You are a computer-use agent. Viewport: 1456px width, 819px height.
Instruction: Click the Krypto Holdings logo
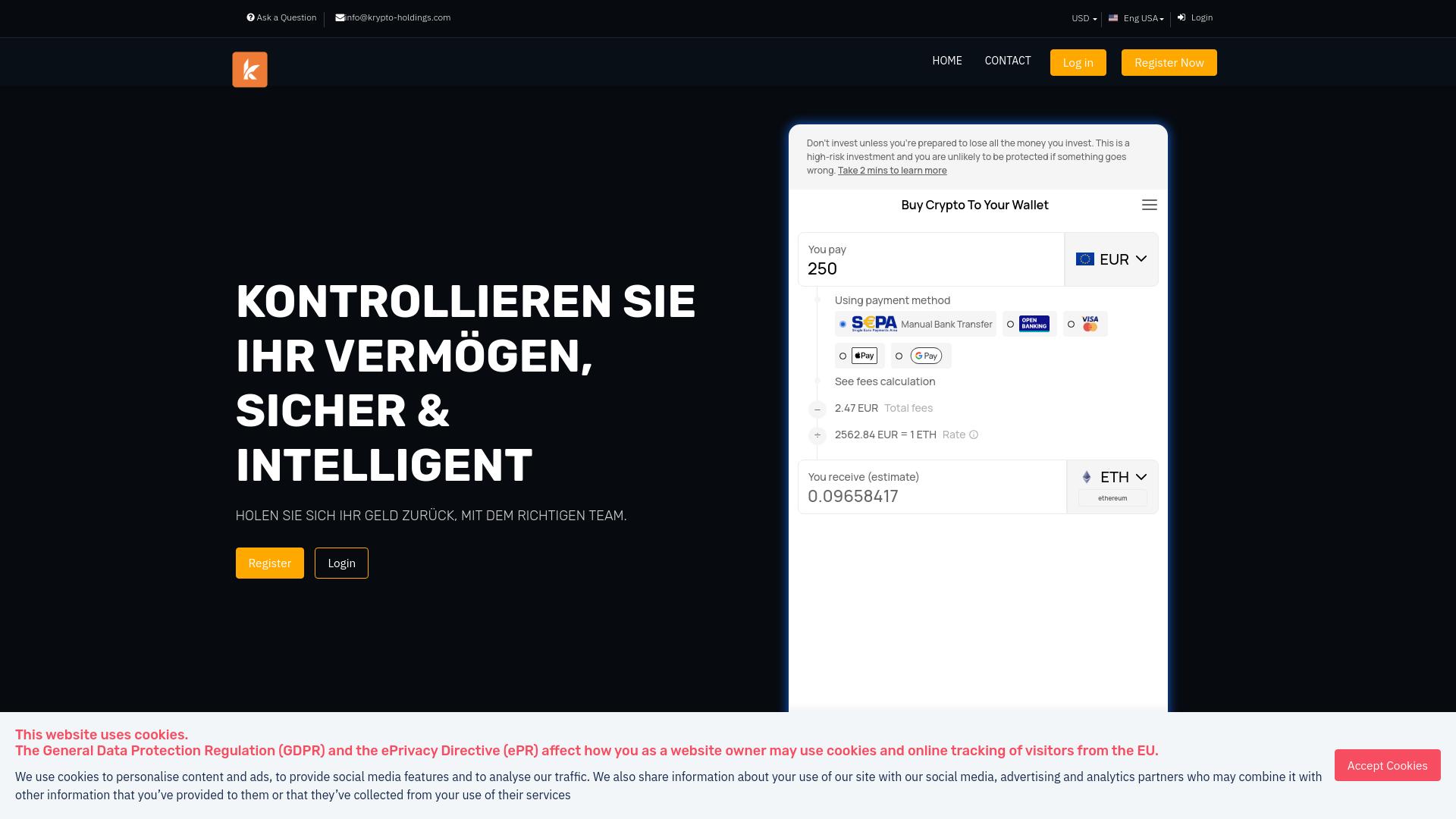tap(249, 69)
